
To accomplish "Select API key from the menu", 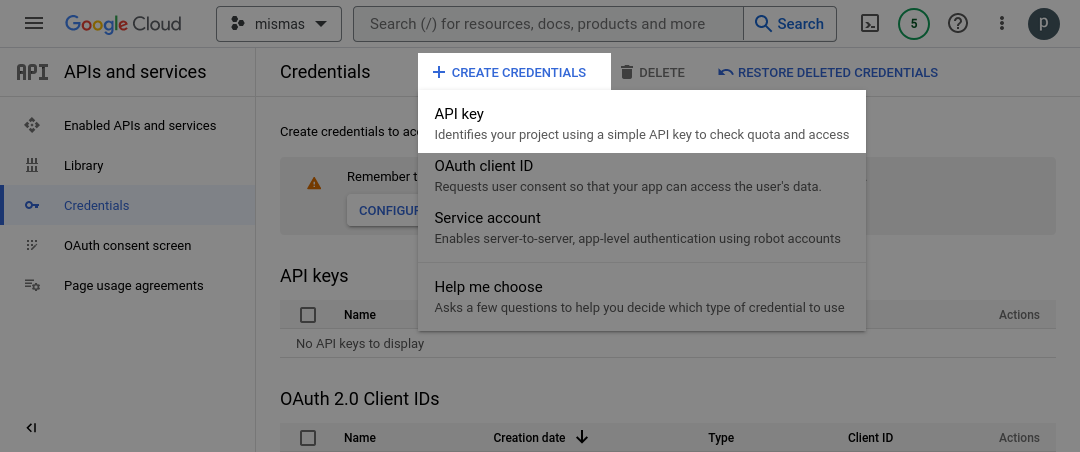I will (640, 124).
